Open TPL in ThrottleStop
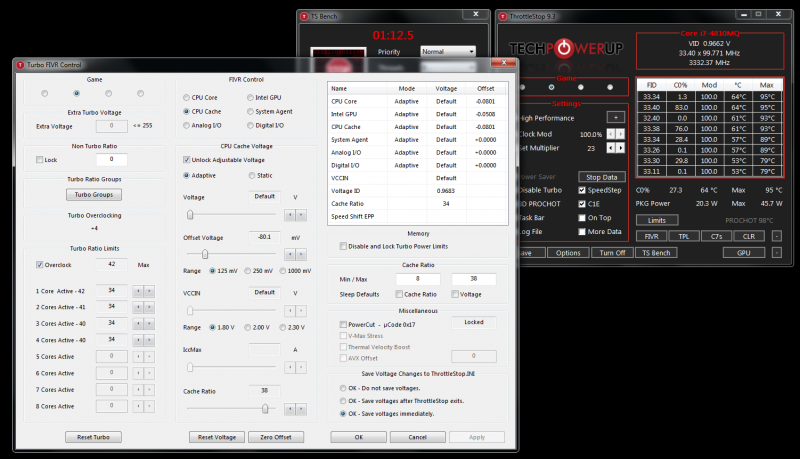Viewport: 800px width, 459px height. (684, 237)
